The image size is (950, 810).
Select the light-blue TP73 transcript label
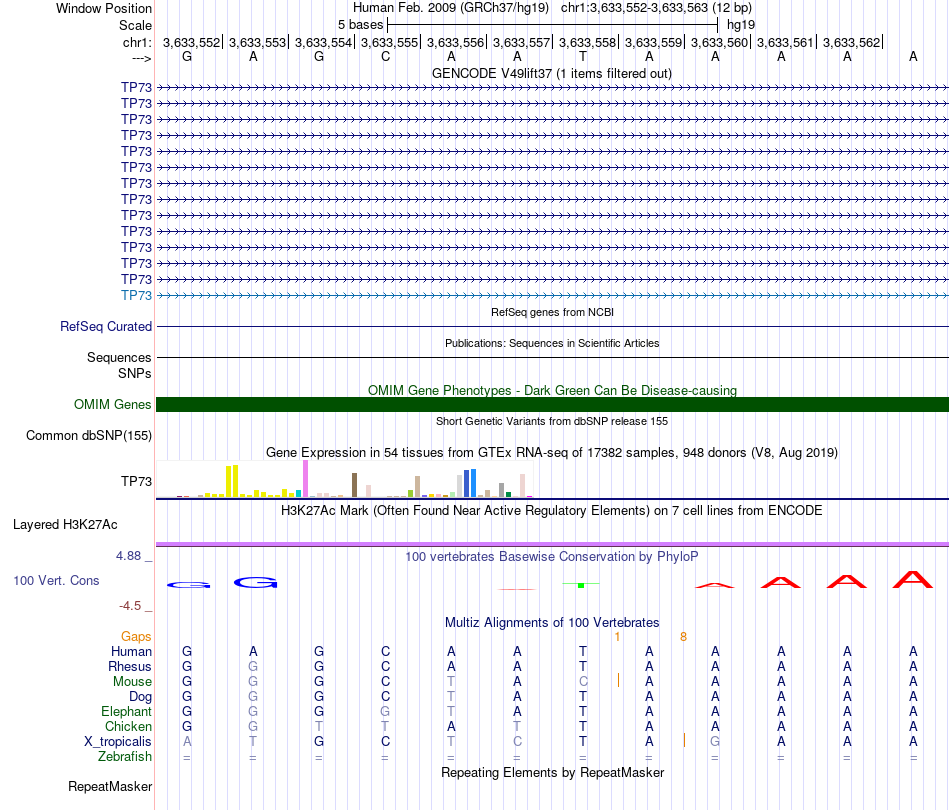[136, 295]
